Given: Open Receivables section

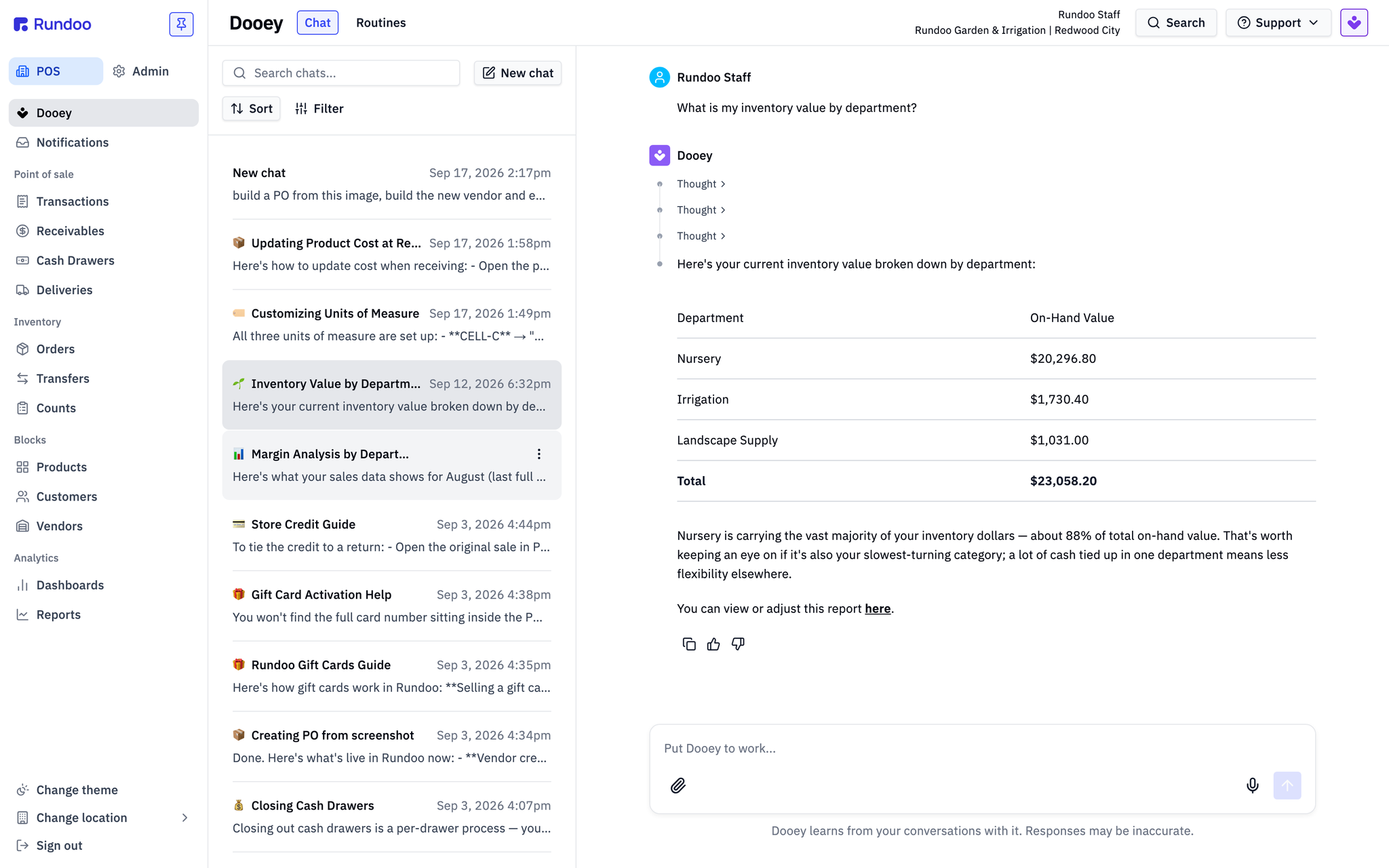Looking at the screenshot, I should (103, 231).
